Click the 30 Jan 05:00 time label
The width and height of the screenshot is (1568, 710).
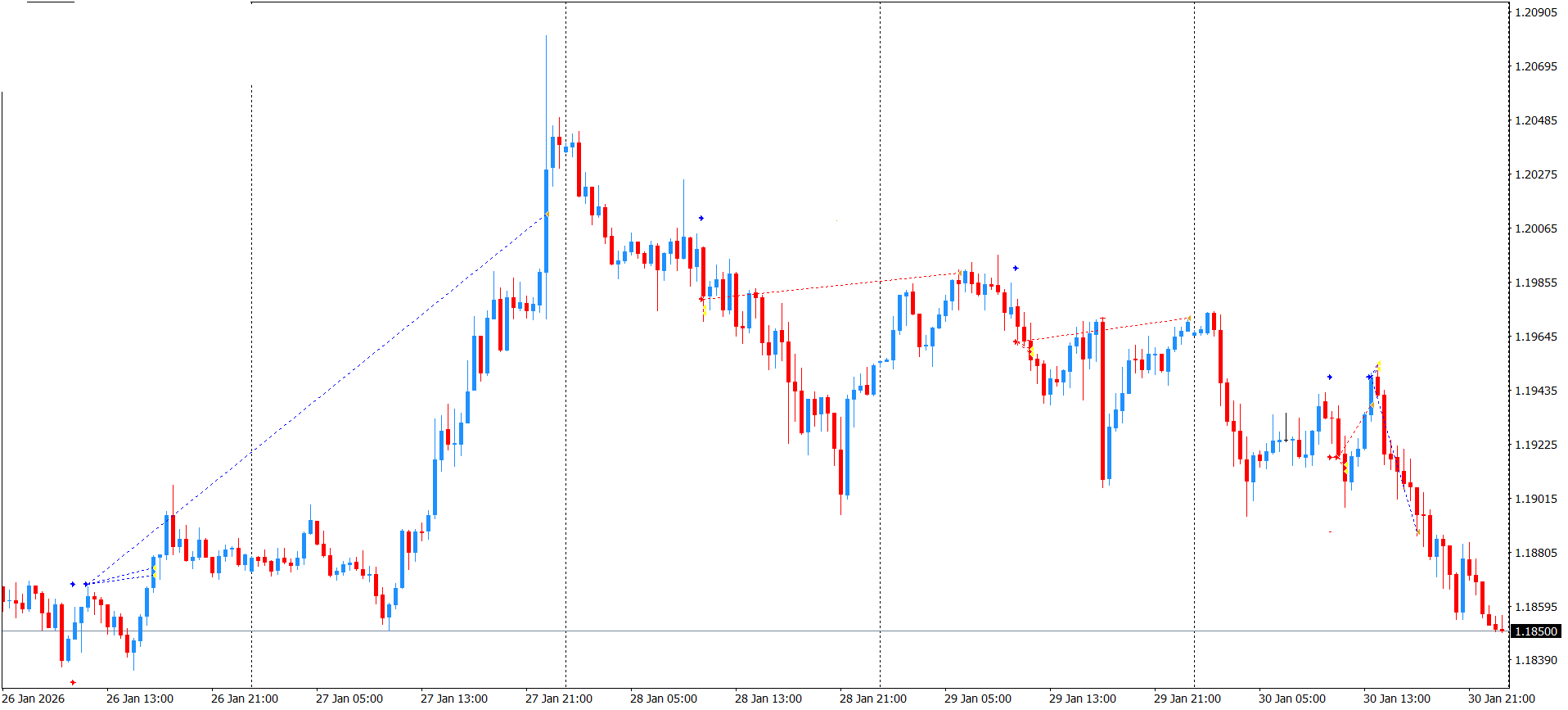[1292, 699]
